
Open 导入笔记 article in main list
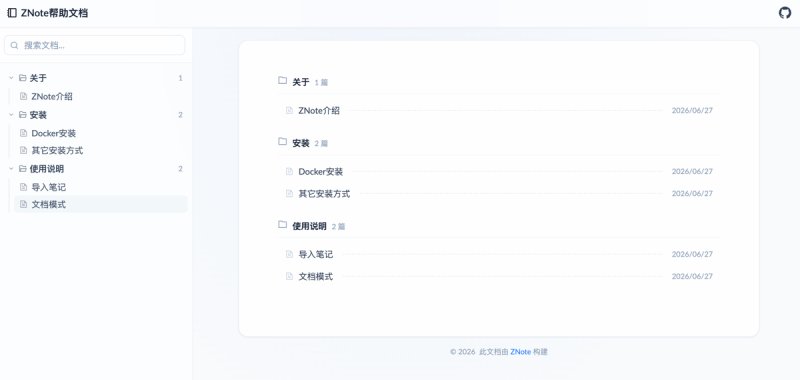[315, 254]
